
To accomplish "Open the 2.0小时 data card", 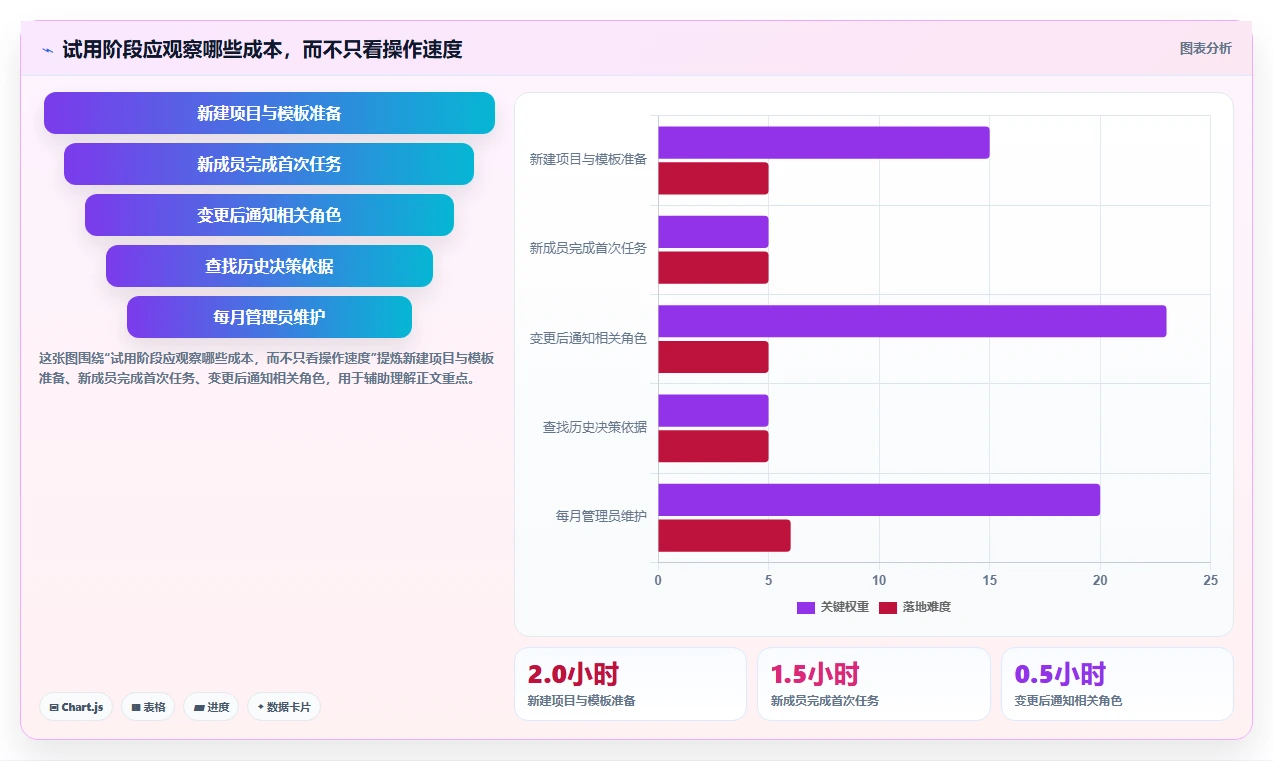I will pos(630,684).
